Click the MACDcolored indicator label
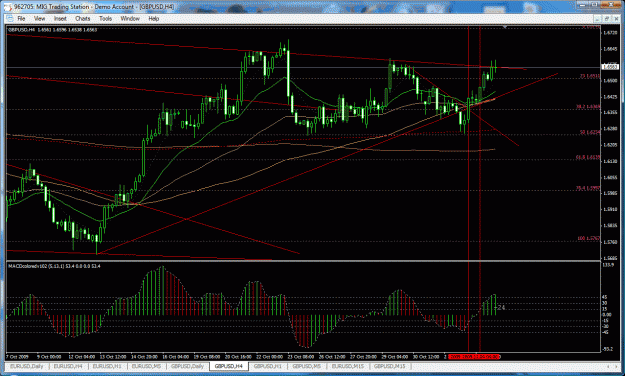Viewport: 625px width, 376px height. point(54,266)
